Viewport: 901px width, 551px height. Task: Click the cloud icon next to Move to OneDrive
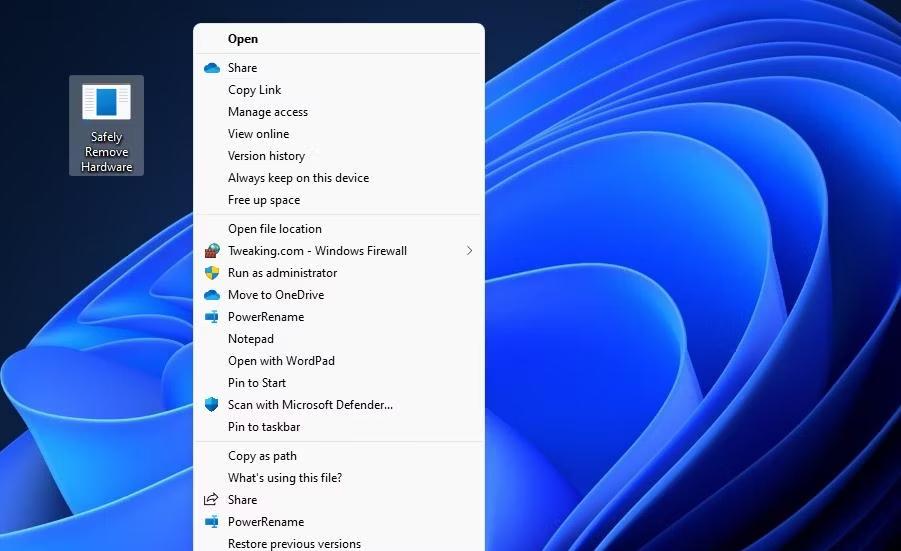(212, 295)
